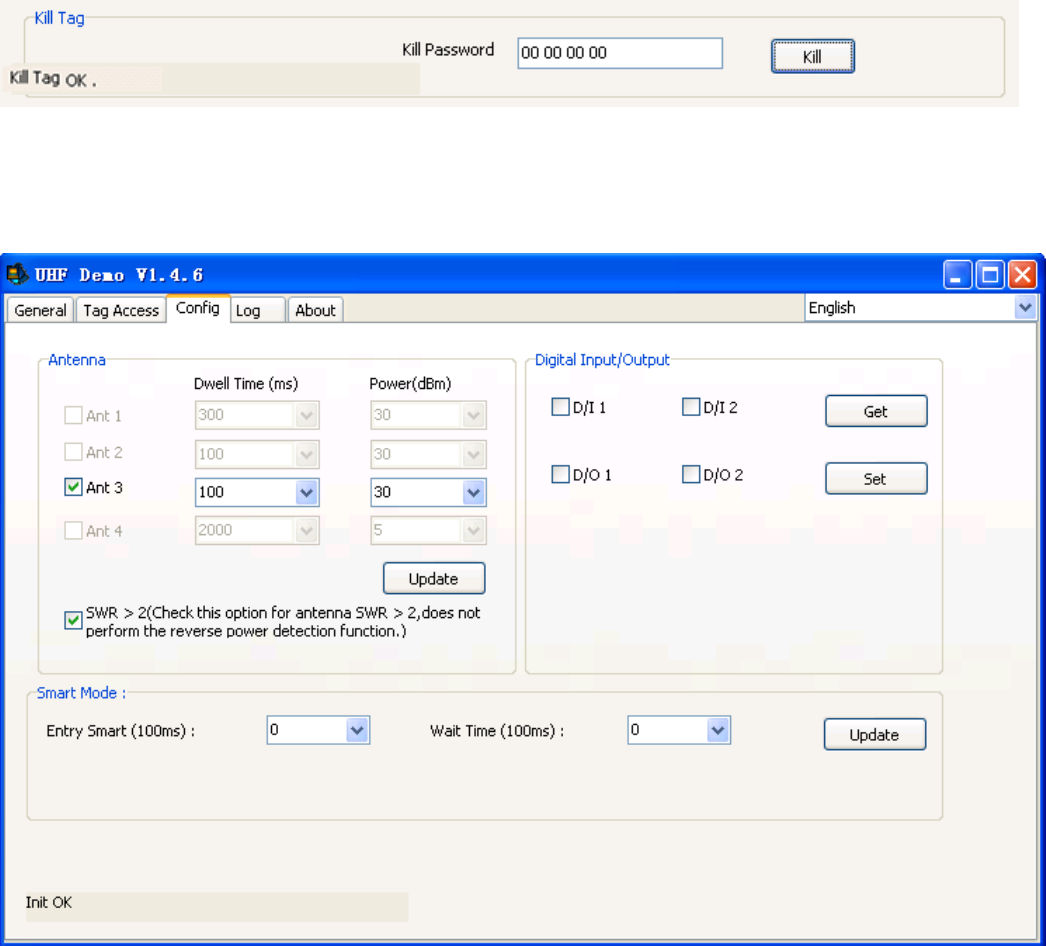Open the Ant 2 Power dropdown

[x=474, y=455]
